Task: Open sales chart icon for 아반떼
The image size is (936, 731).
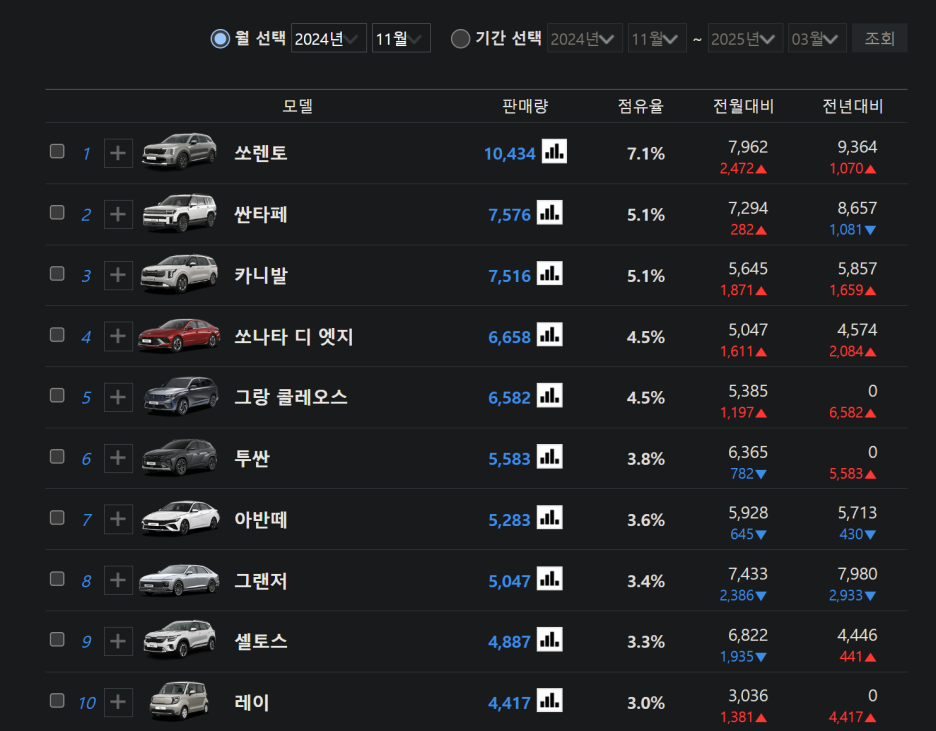Action: [549, 517]
